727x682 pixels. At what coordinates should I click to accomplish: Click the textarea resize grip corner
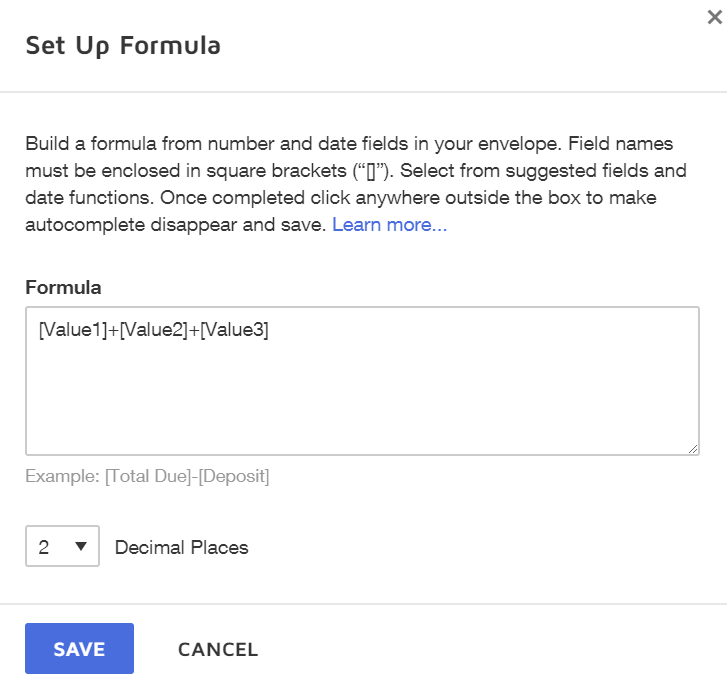(x=692, y=449)
